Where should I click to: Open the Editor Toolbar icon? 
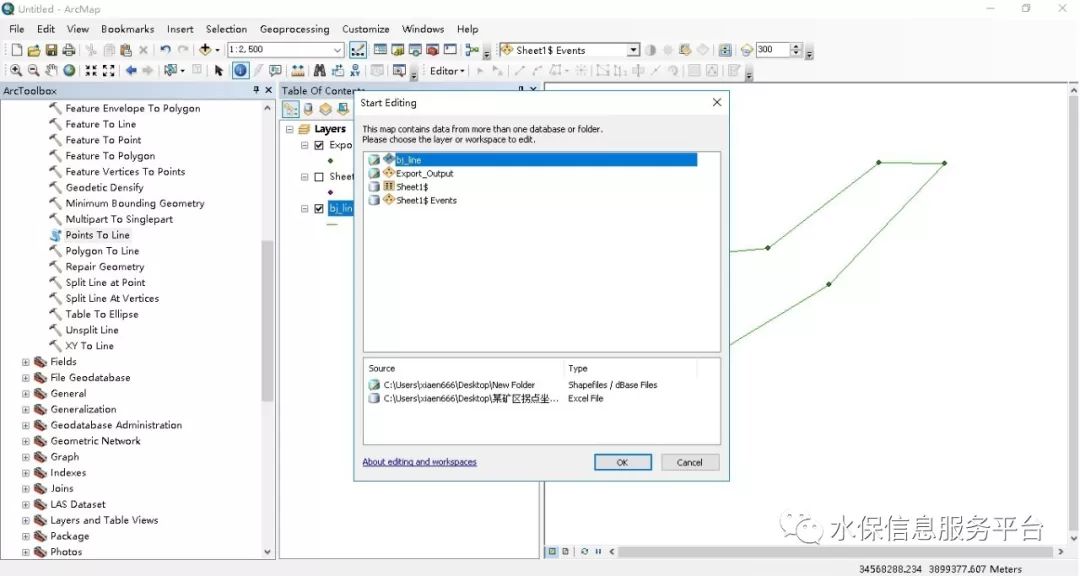[x=358, y=50]
